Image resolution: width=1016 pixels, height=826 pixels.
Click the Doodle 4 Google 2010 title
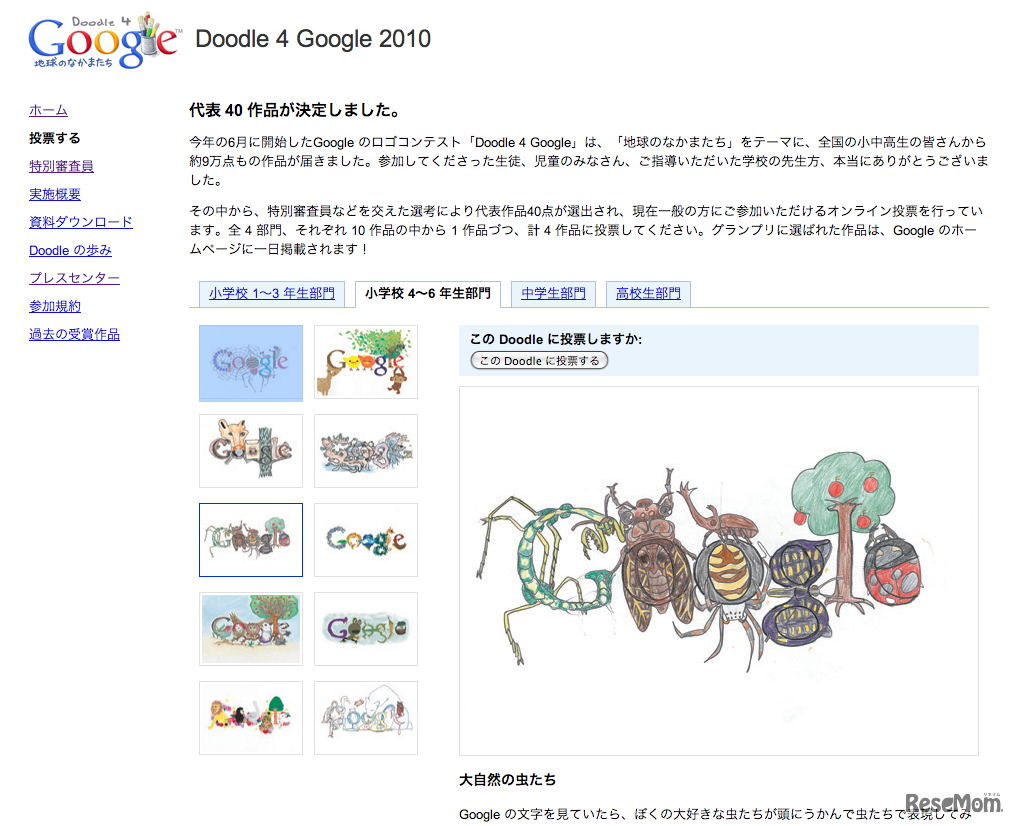[313, 39]
